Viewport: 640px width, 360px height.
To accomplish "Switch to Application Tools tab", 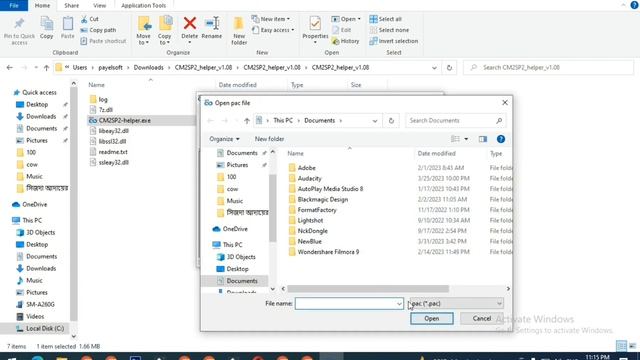I will tap(144, 5).
